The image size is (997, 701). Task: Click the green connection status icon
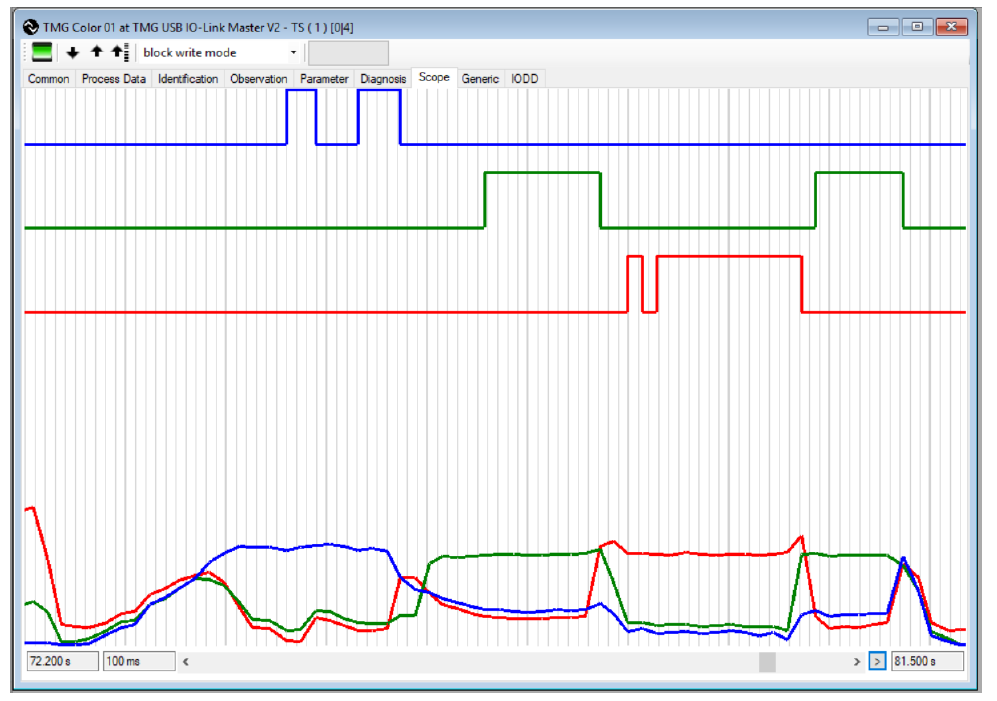click(x=42, y=53)
